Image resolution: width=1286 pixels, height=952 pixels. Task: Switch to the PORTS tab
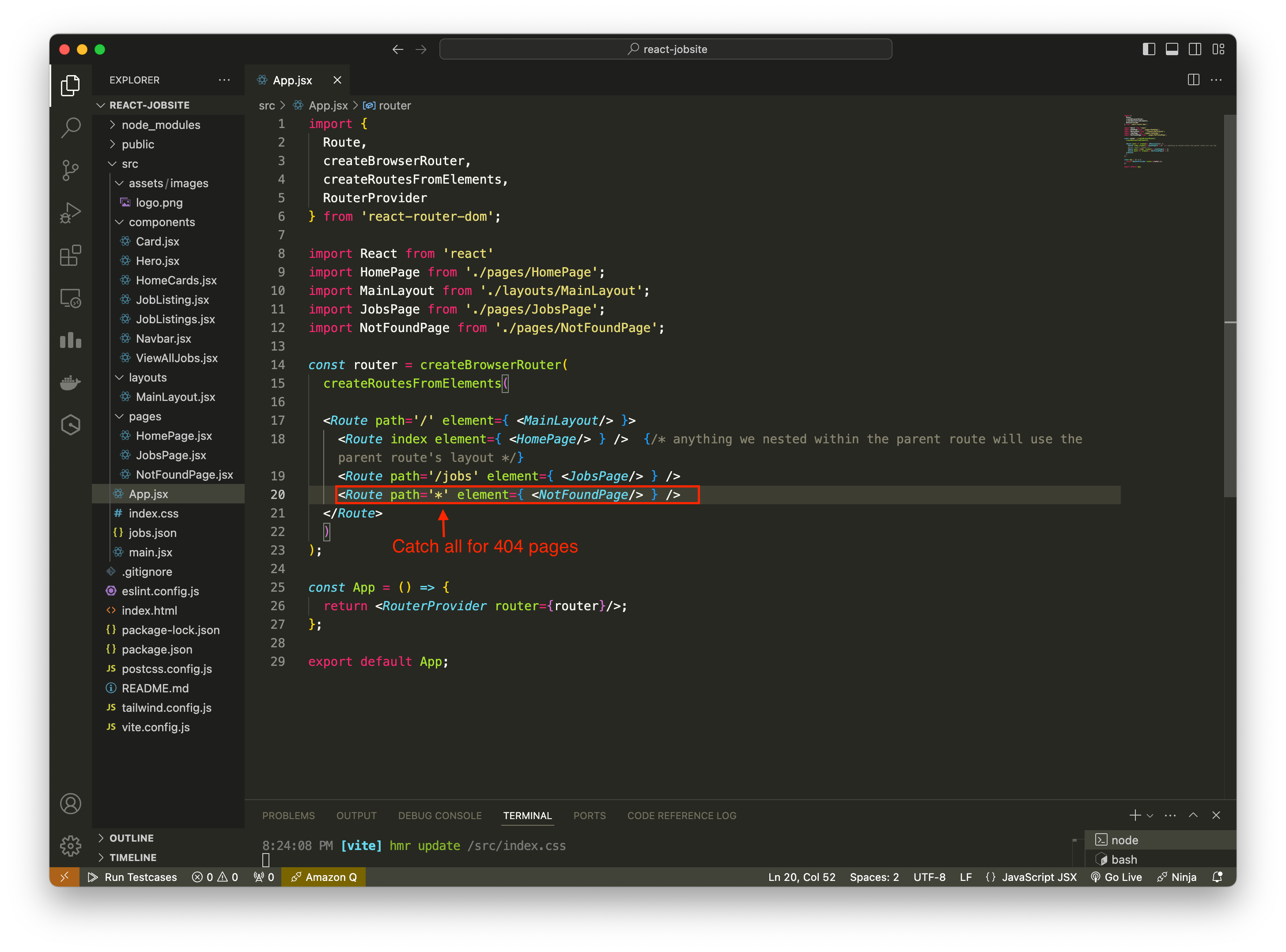tap(589, 816)
